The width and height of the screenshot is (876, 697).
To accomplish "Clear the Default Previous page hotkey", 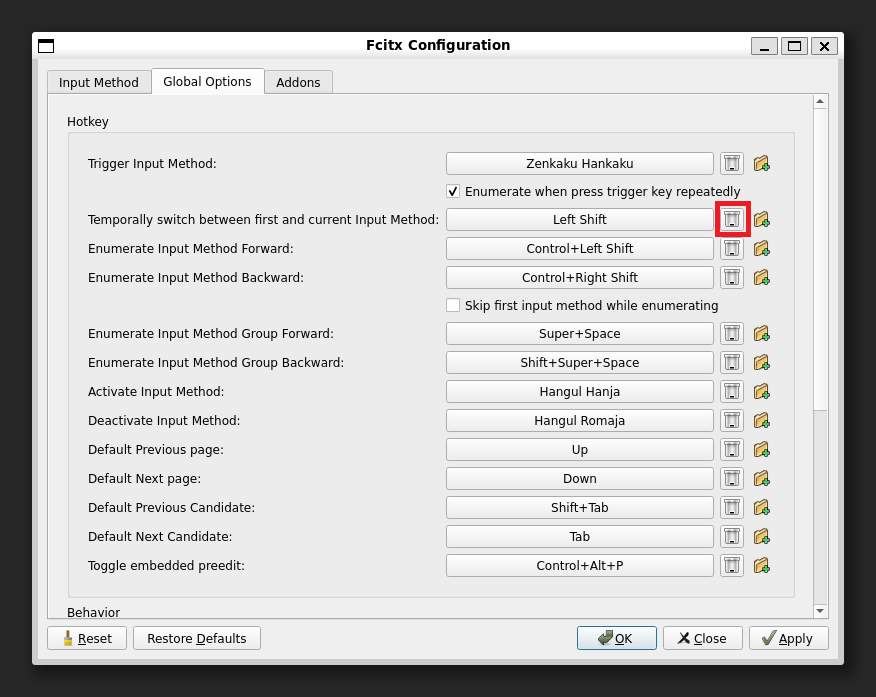I will [731, 450].
